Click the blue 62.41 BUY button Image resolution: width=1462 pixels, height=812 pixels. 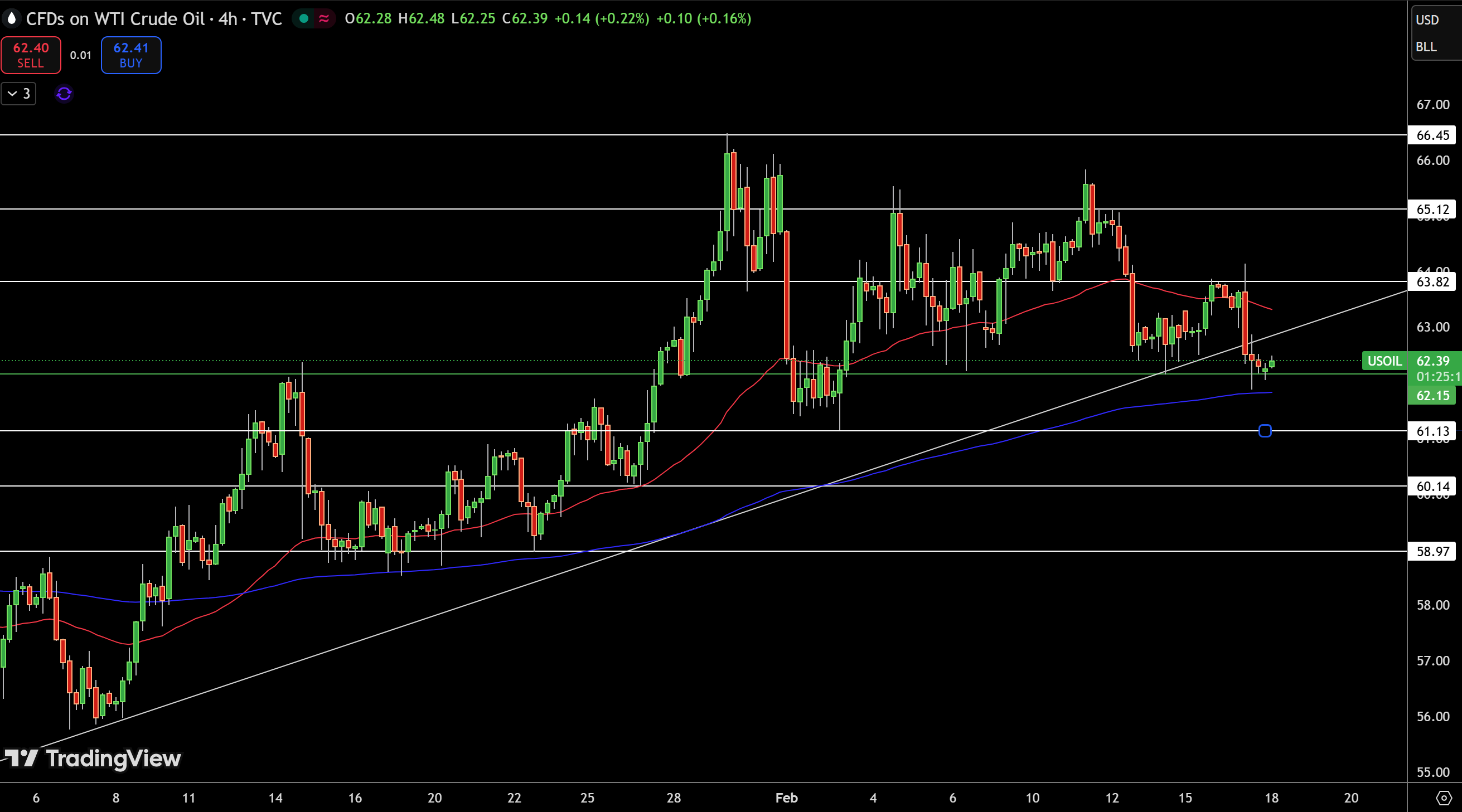point(131,55)
